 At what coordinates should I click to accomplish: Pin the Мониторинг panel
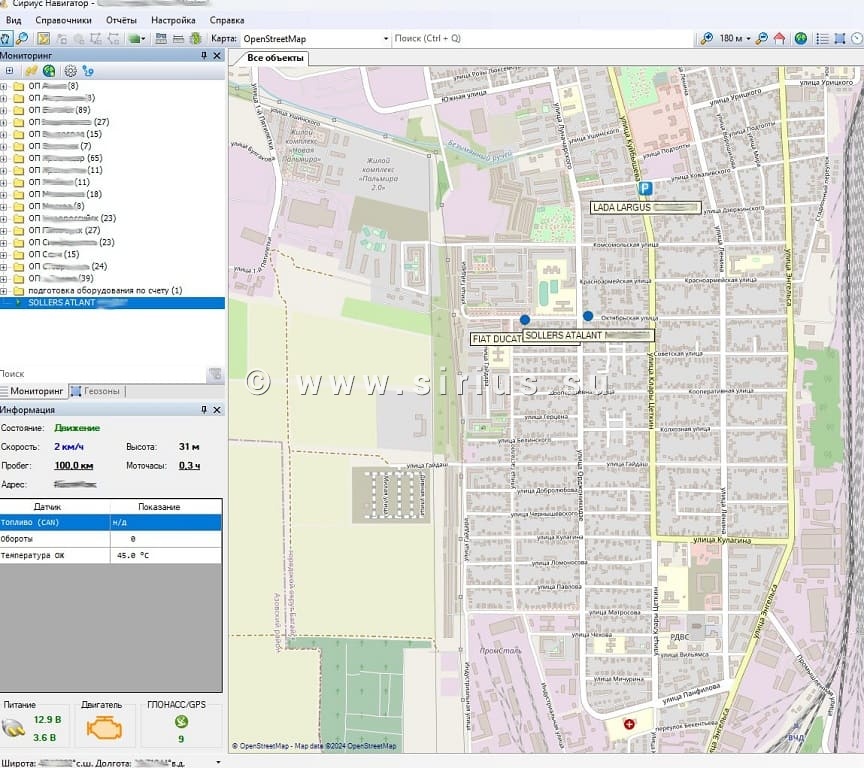point(205,55)
